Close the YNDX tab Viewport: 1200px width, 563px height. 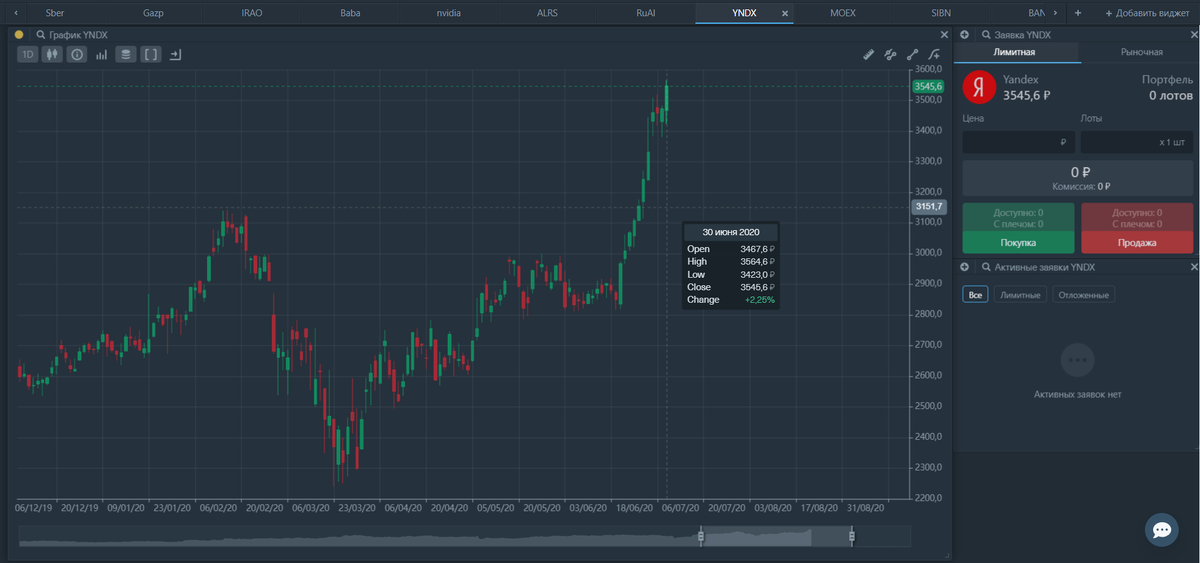[785, 13]
